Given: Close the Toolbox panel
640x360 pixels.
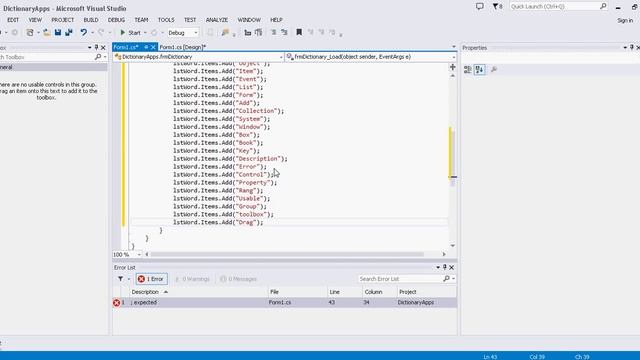Looking at the screenshot, I should pyautogui.click(x=103, y=48).
